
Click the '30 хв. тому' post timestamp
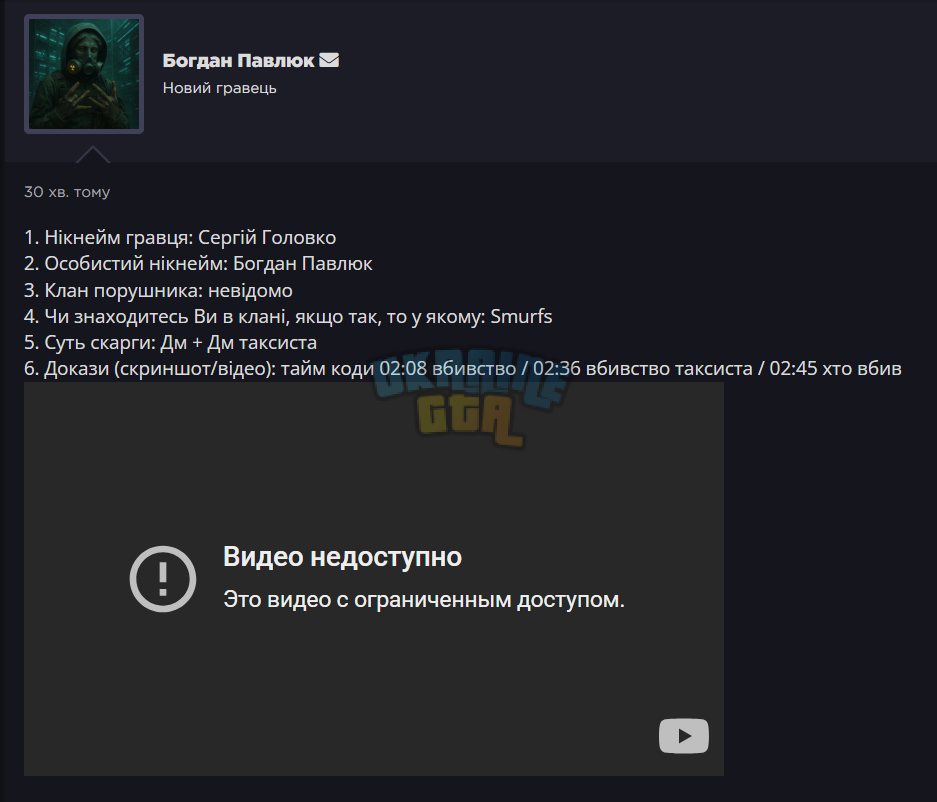pyautogui.click(x=67, y=192)
